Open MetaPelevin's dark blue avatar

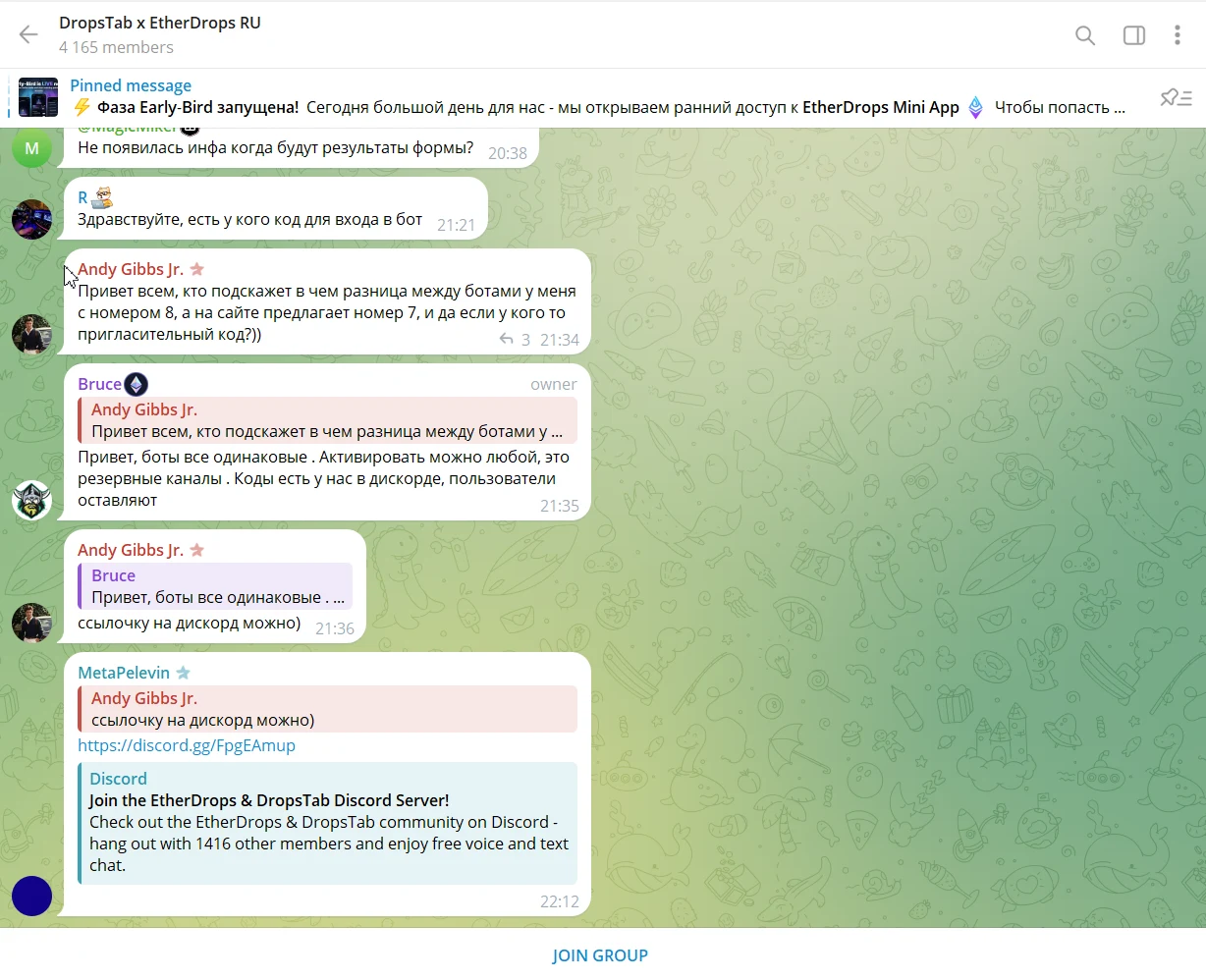tap(31, 897)
